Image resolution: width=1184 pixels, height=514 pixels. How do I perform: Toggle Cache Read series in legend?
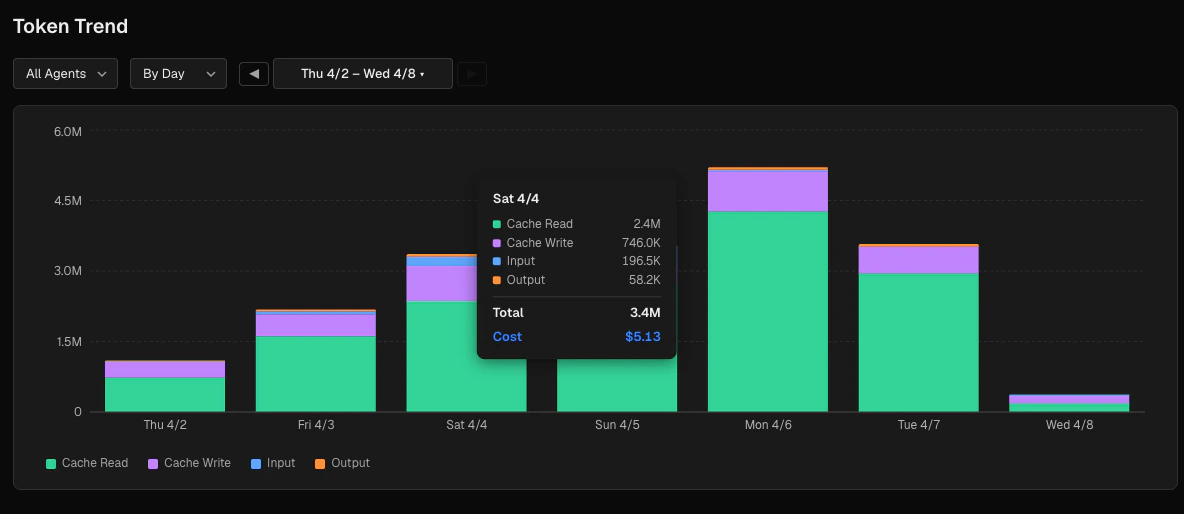[x=87, y=463]
